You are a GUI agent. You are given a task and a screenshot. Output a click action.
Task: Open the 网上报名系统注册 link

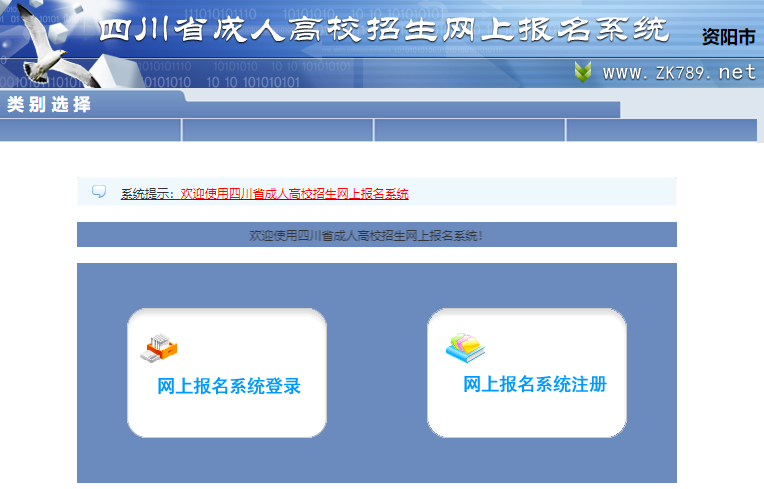point(535,384)
